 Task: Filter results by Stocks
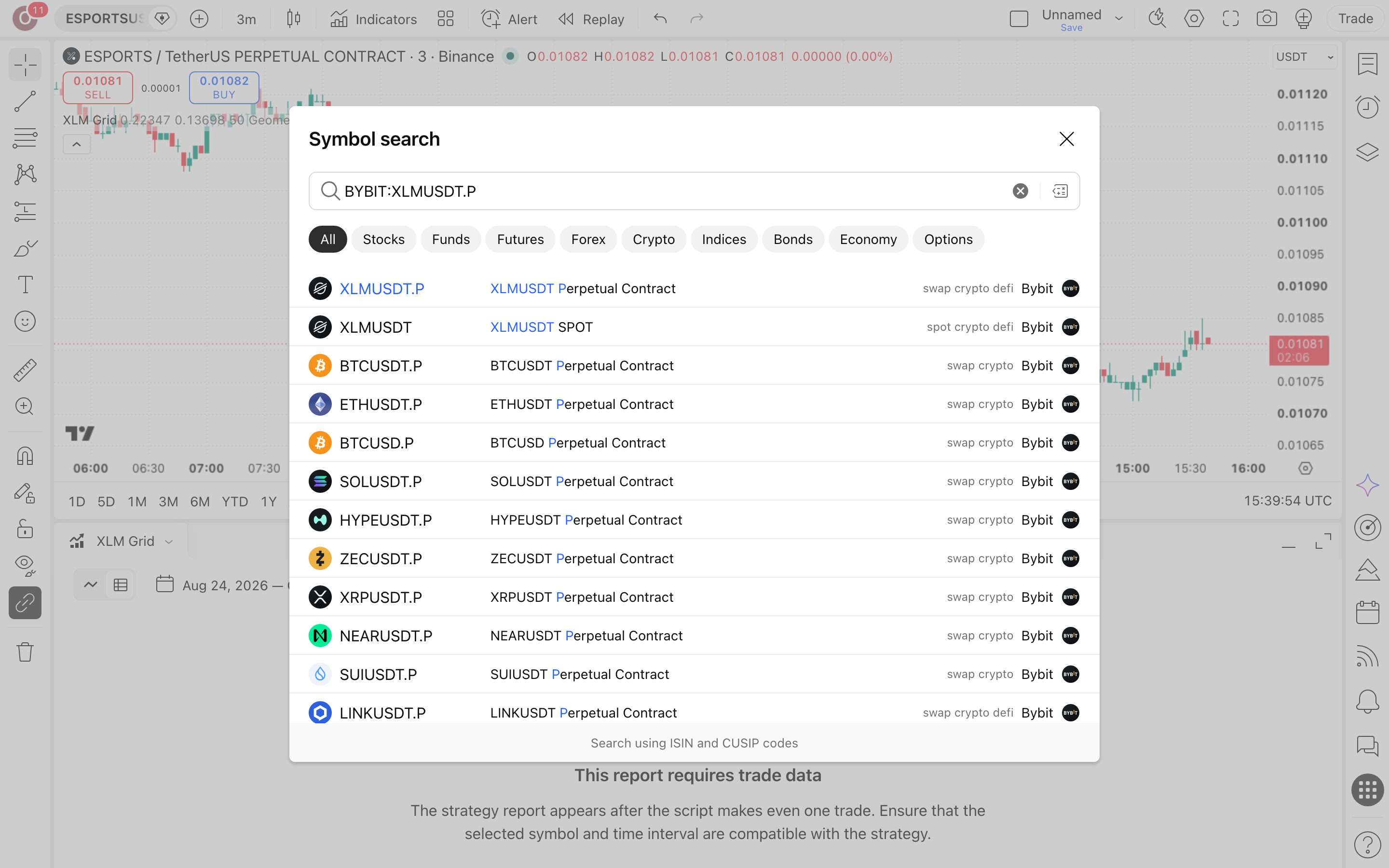(383, 239)
